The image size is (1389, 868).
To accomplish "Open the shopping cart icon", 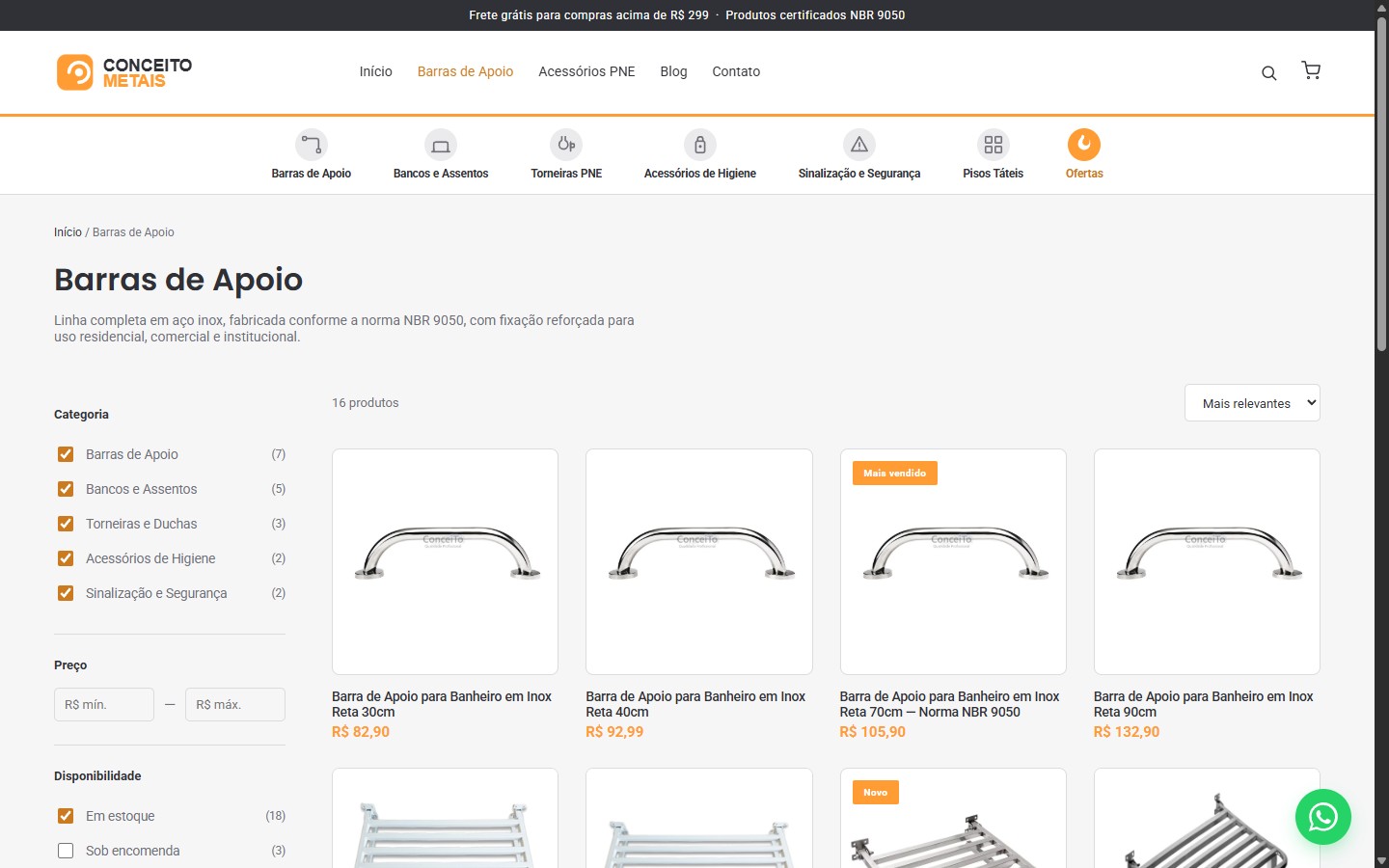I will click(x=1311, y=70).
